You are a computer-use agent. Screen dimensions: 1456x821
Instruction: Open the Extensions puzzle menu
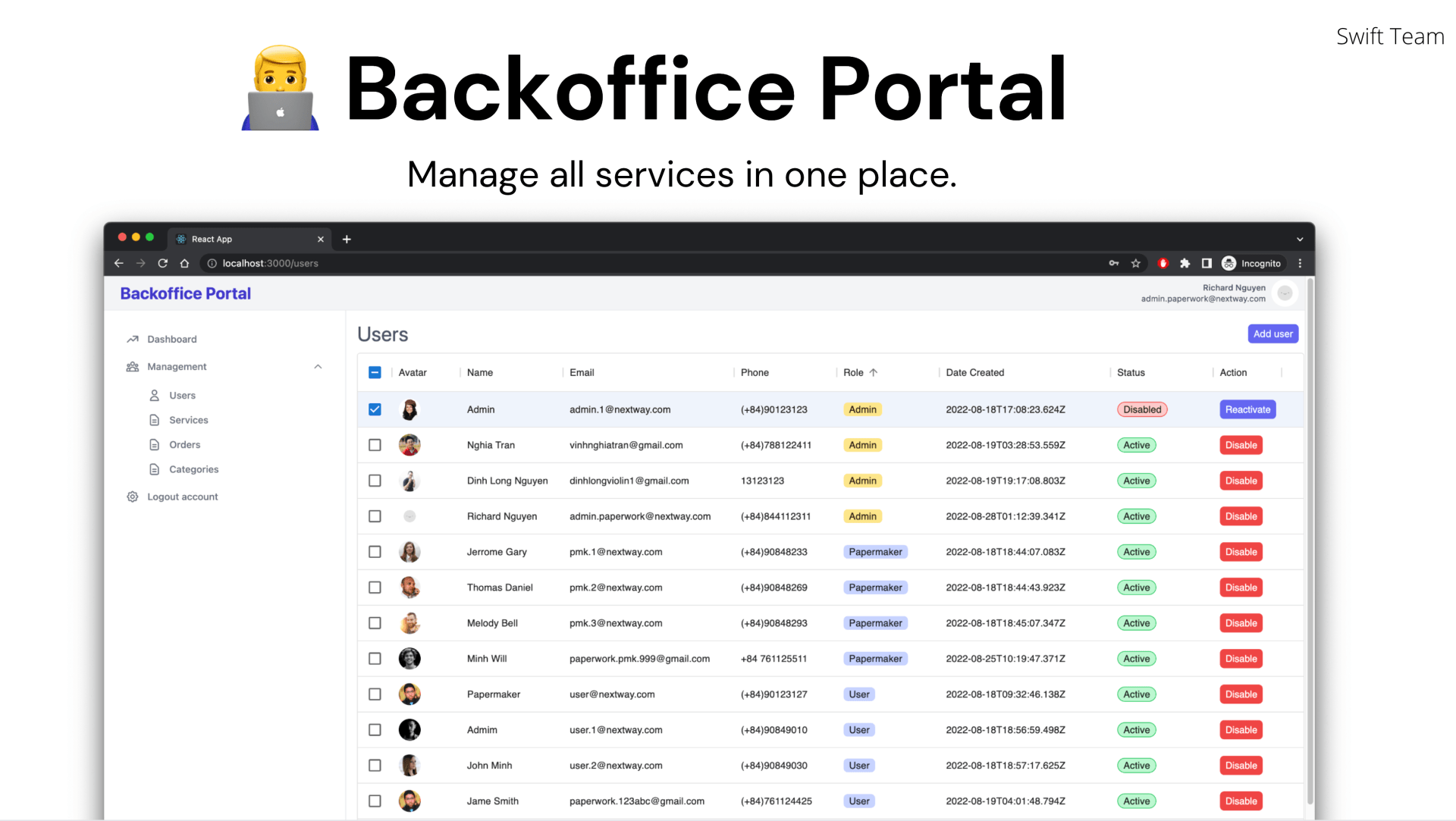[1185, 263]
